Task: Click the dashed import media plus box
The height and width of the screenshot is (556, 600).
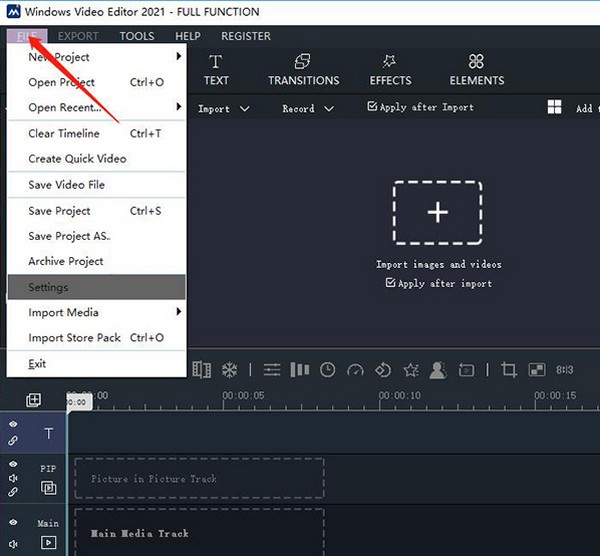Action: [437, 213]
